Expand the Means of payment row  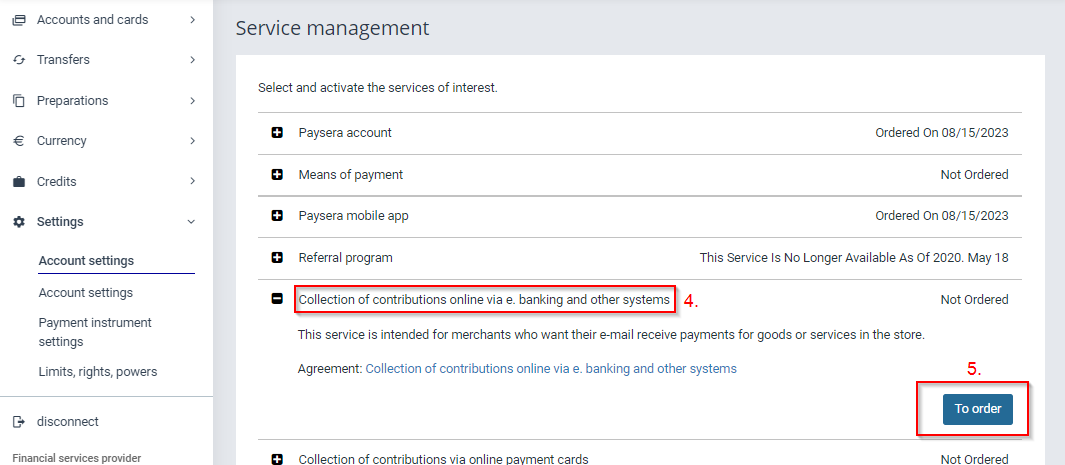click(277, 175)
